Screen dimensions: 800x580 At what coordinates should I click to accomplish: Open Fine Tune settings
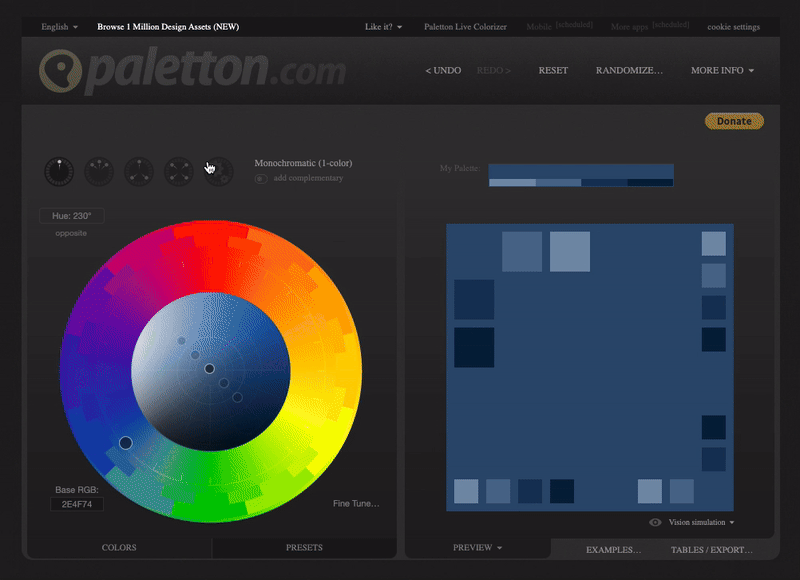(356, 503)
